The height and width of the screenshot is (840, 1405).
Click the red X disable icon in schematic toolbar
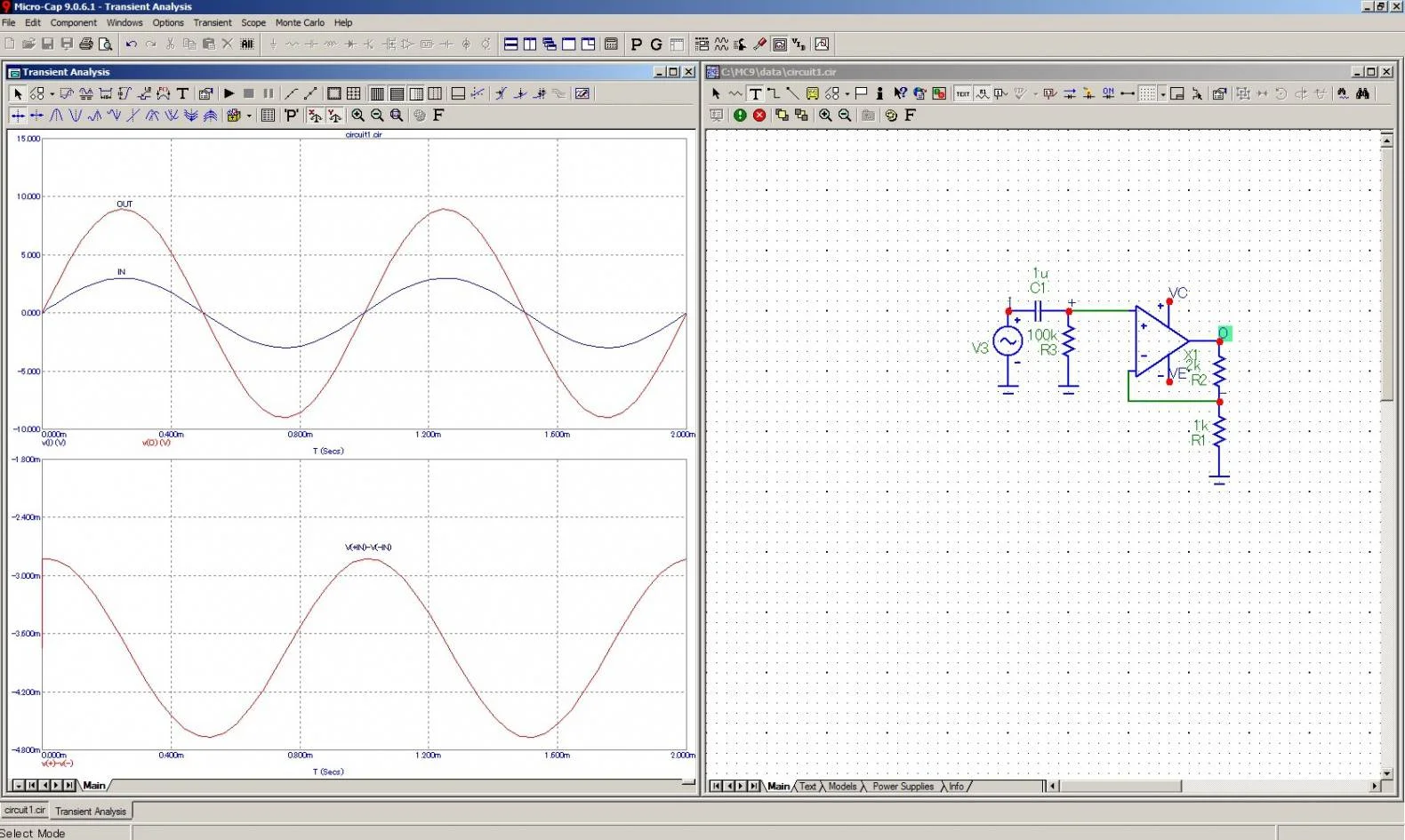759,115
